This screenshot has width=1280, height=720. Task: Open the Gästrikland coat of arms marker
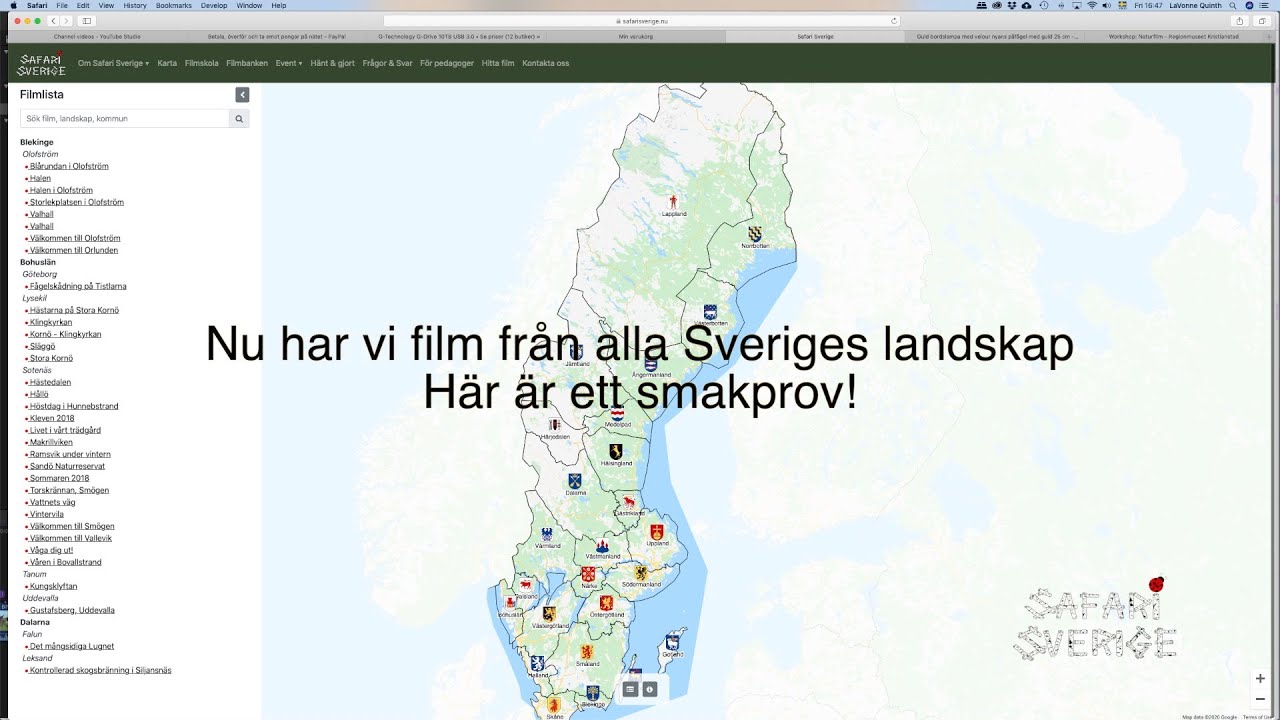(x=629, y=501)
